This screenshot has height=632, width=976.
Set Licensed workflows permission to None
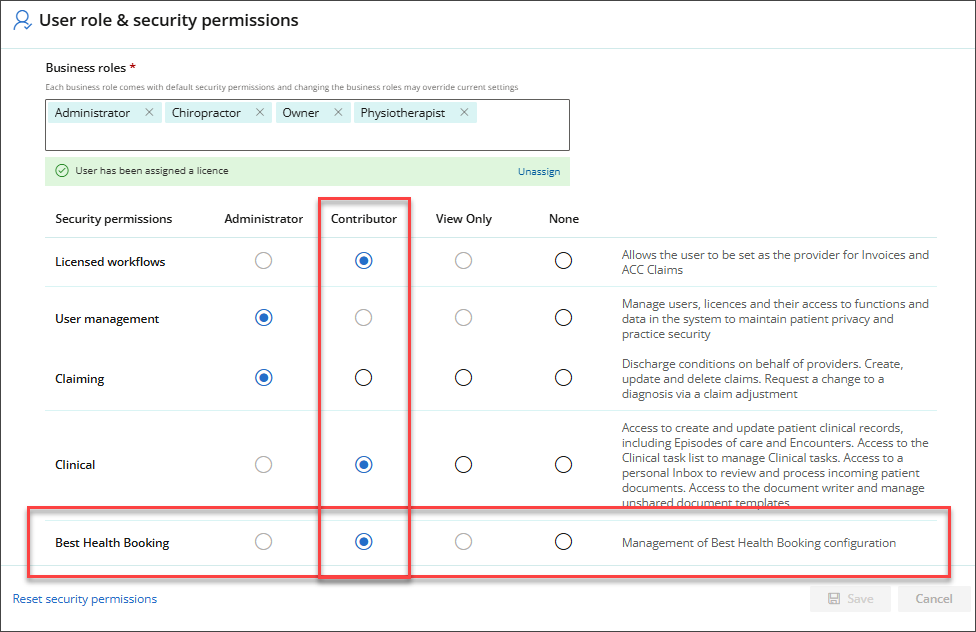(x=563, y=260)
